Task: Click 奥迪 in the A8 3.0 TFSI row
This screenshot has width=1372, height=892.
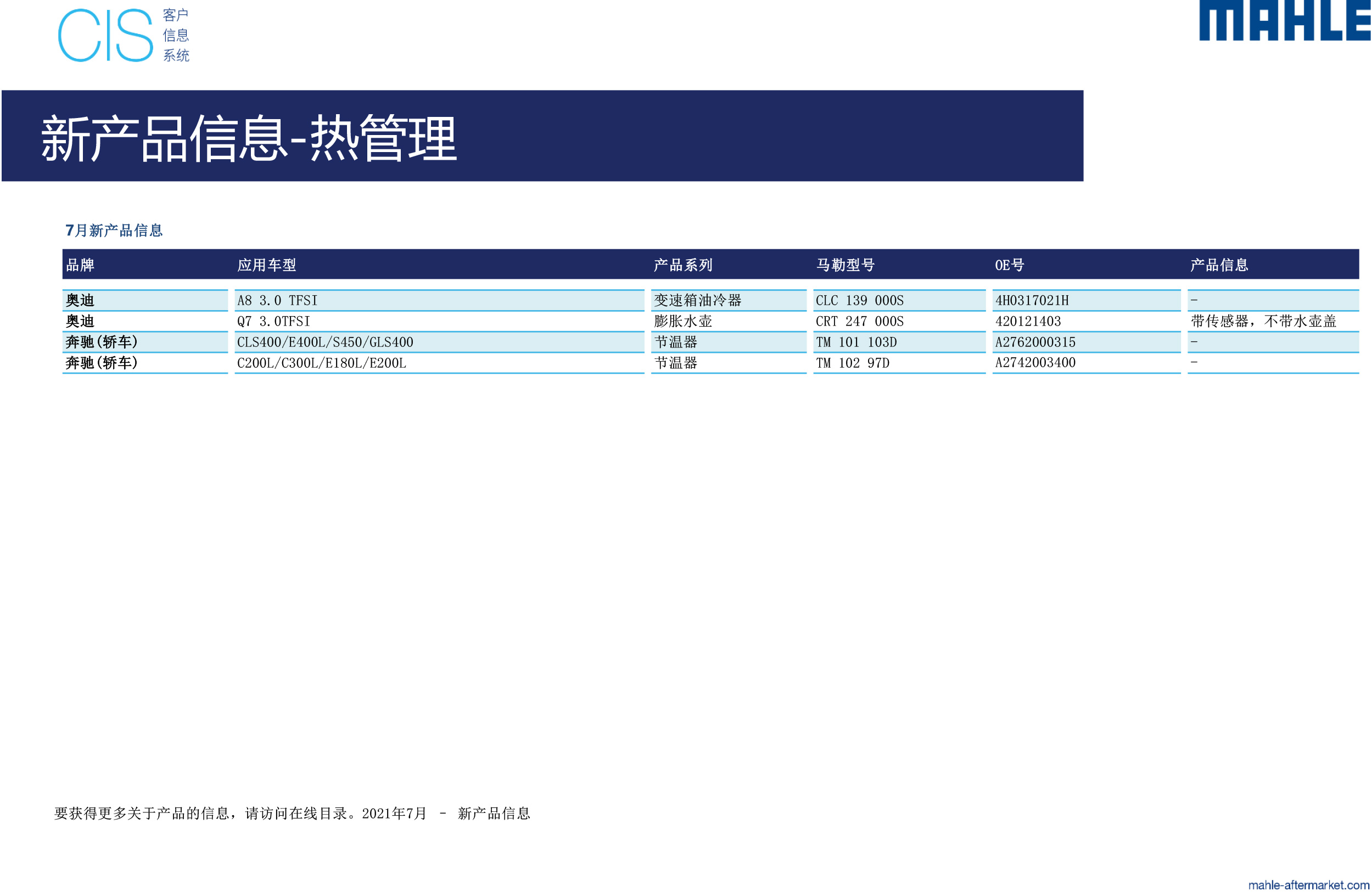Action: 145,300
